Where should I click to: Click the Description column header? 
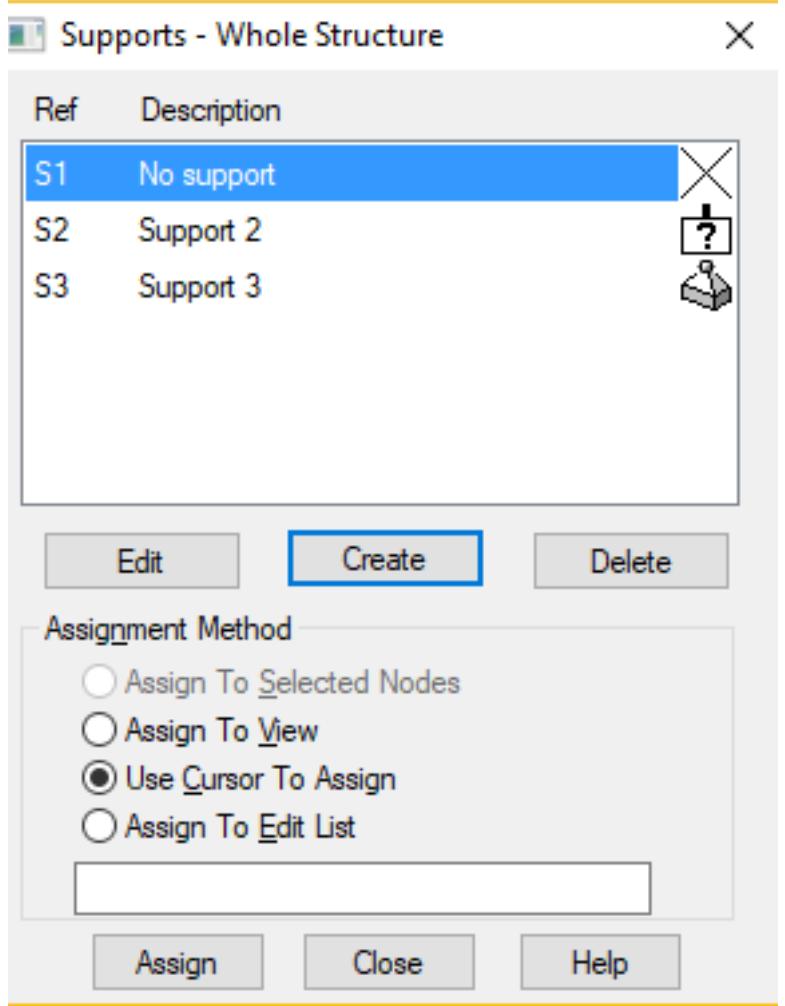211,109
